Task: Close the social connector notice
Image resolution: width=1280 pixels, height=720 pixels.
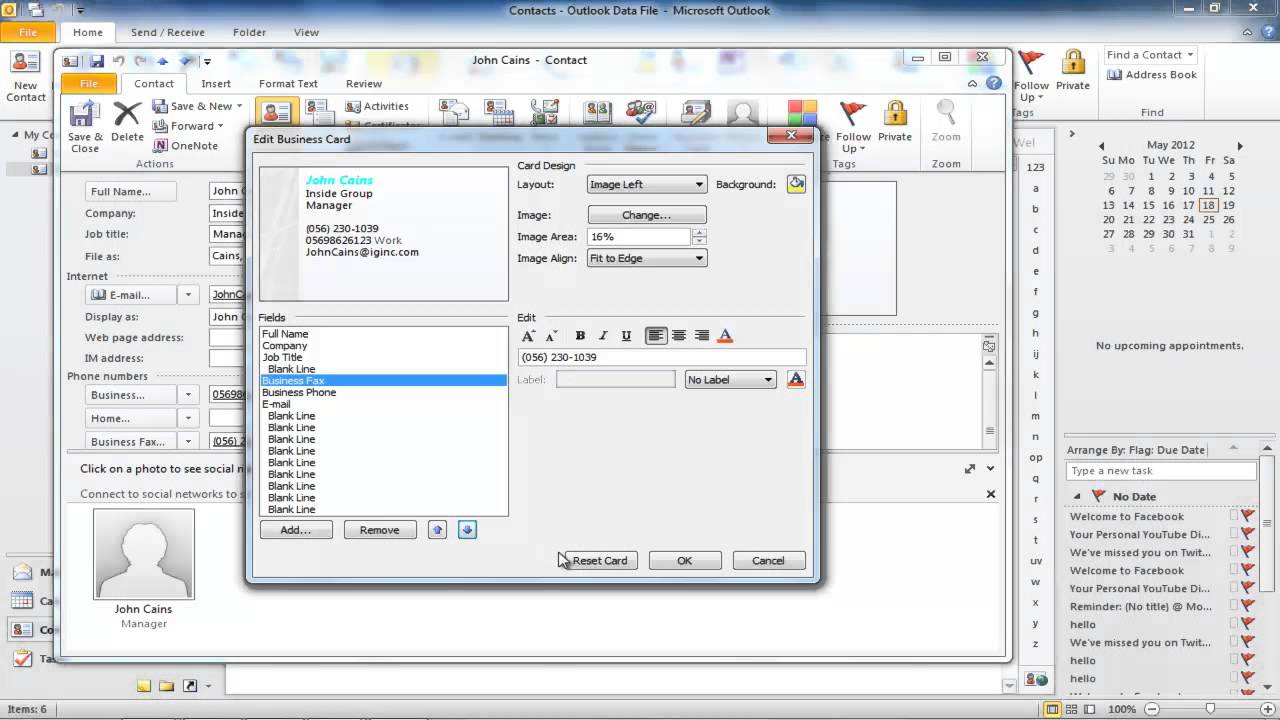Action: [991, 494]
